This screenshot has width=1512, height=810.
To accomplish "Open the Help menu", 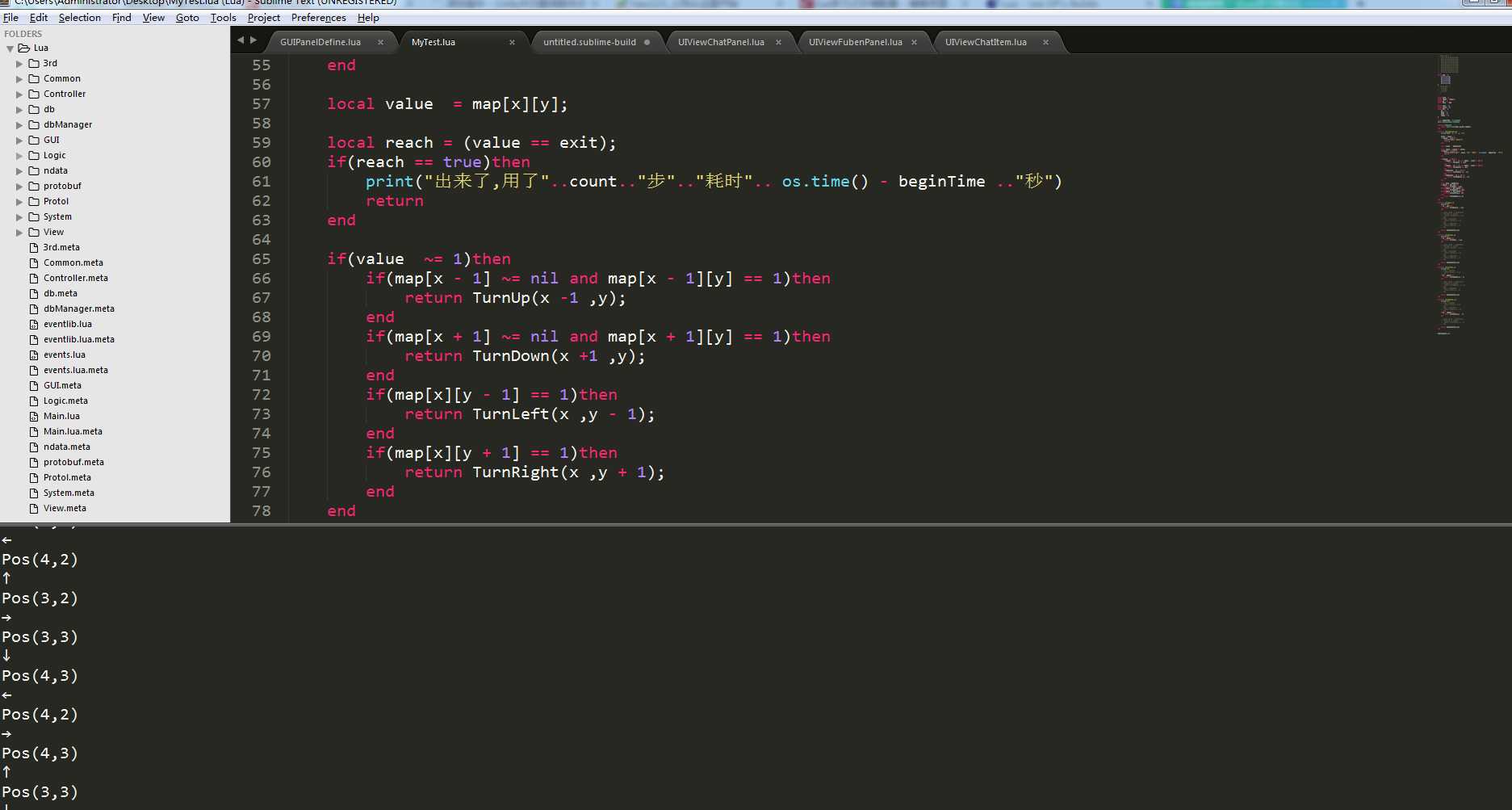I will 368,18.
